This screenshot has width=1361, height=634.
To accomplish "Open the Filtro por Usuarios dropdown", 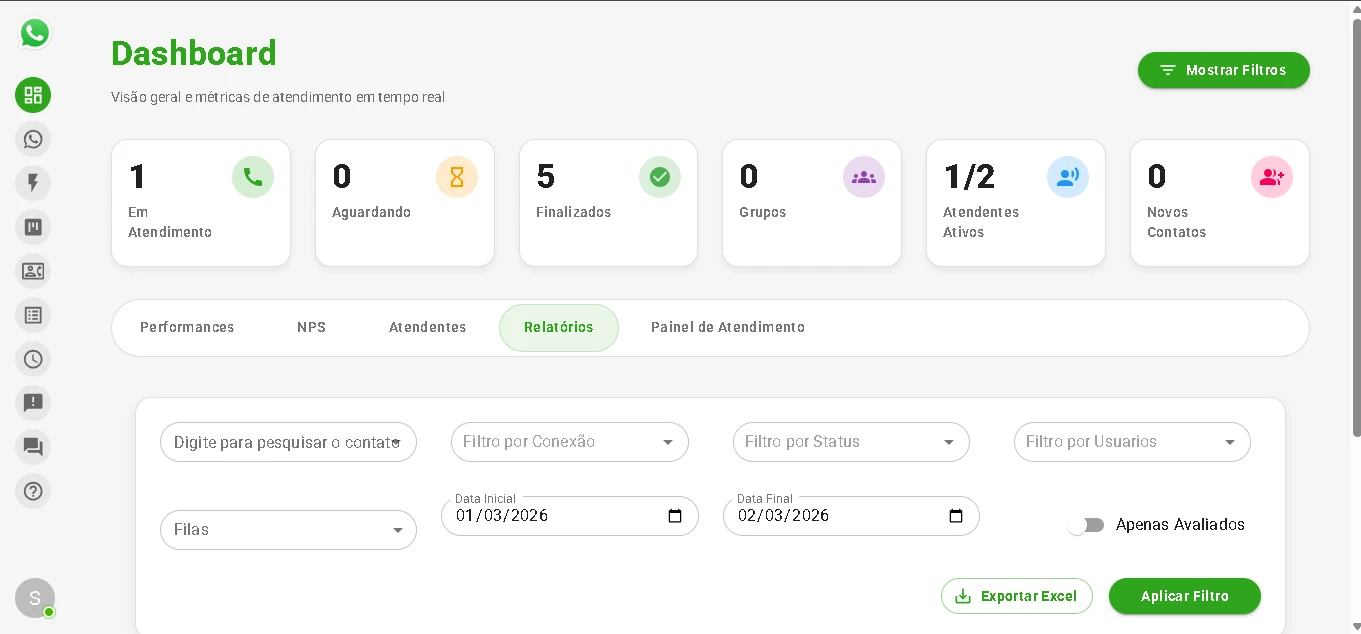I will click(1131, 442).
